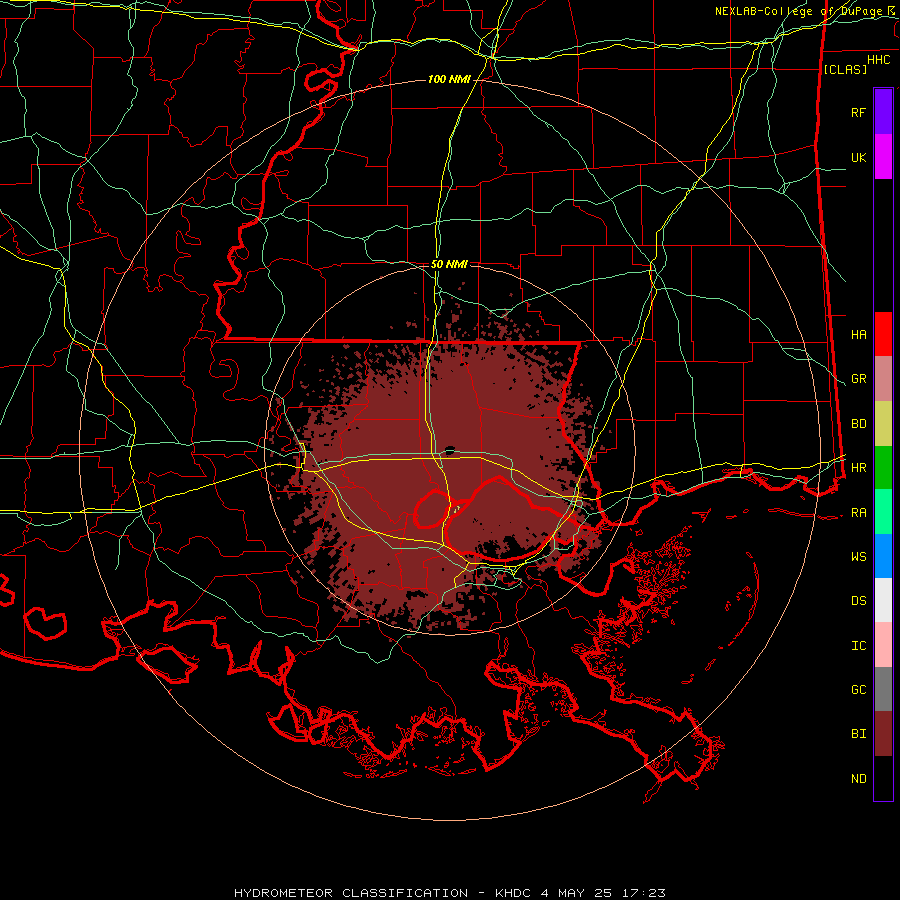
Task: Select the IC text label in legend
Action: tap(858, 645)
